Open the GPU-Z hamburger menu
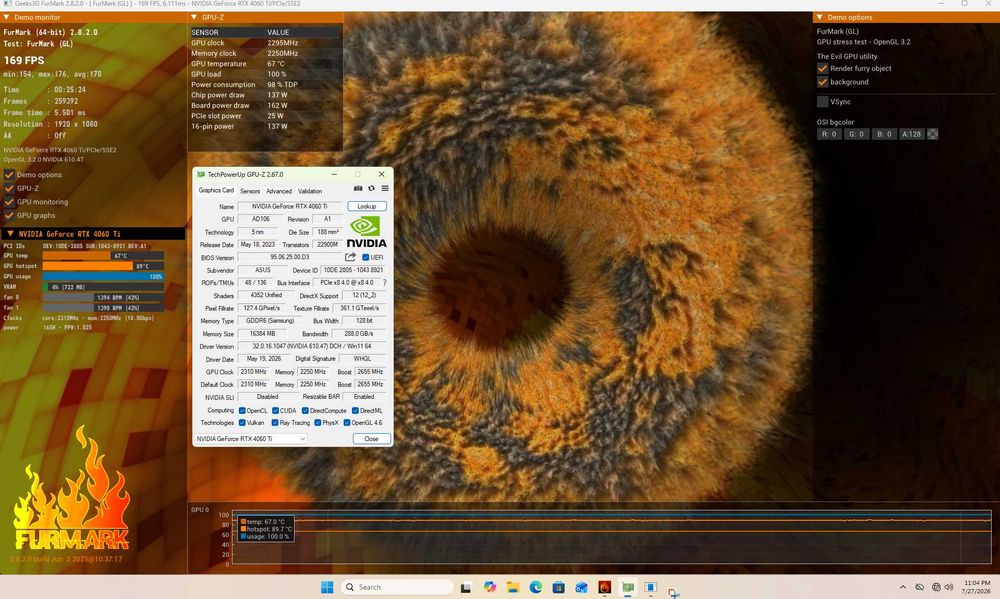 pos(385,188)
